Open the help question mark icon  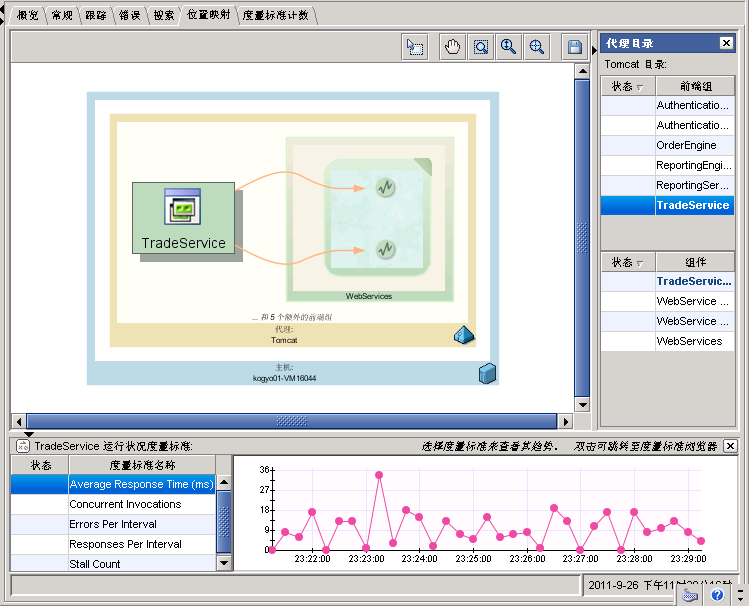[x=717, y=595]
